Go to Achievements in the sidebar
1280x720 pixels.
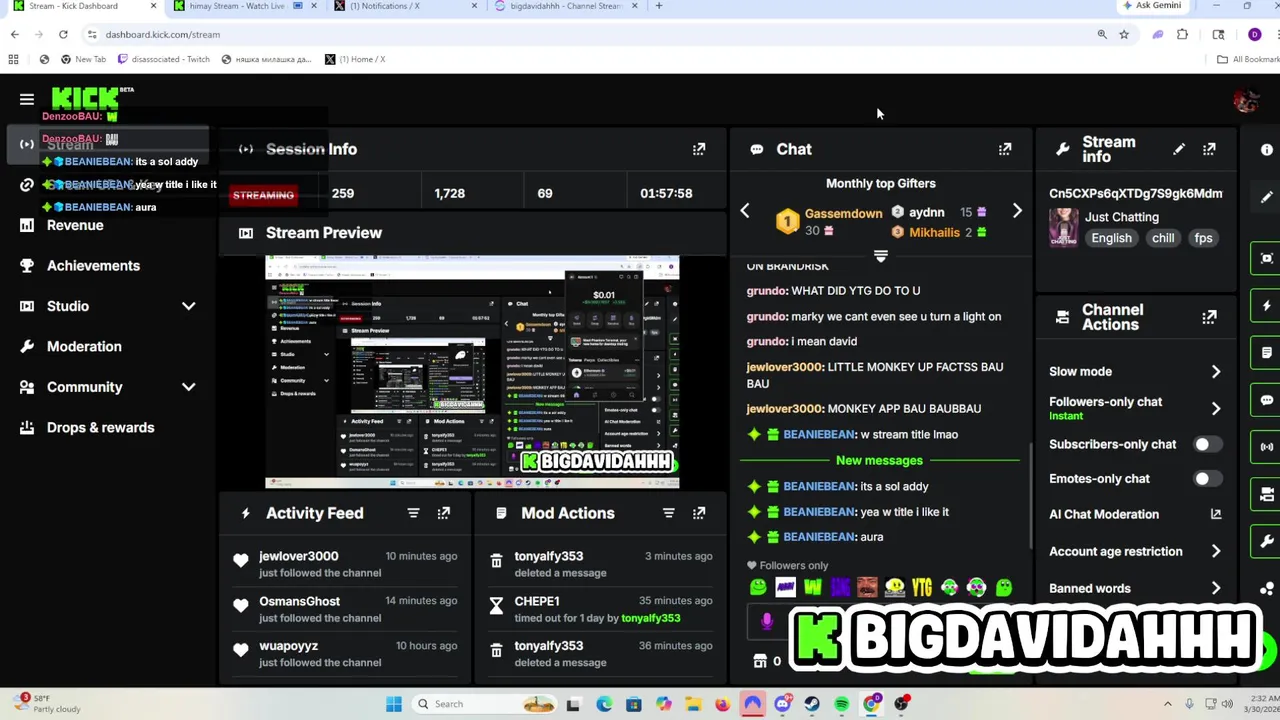[x=93, y=266]
